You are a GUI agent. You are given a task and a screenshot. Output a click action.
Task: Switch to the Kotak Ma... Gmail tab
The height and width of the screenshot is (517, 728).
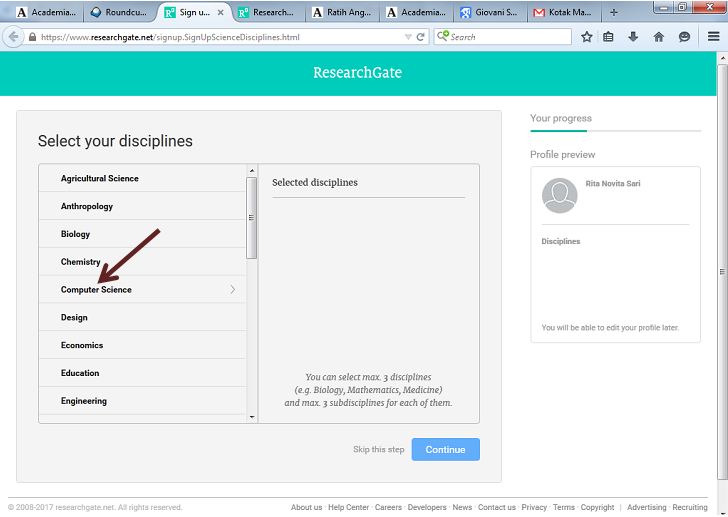[x=564, y=13]
